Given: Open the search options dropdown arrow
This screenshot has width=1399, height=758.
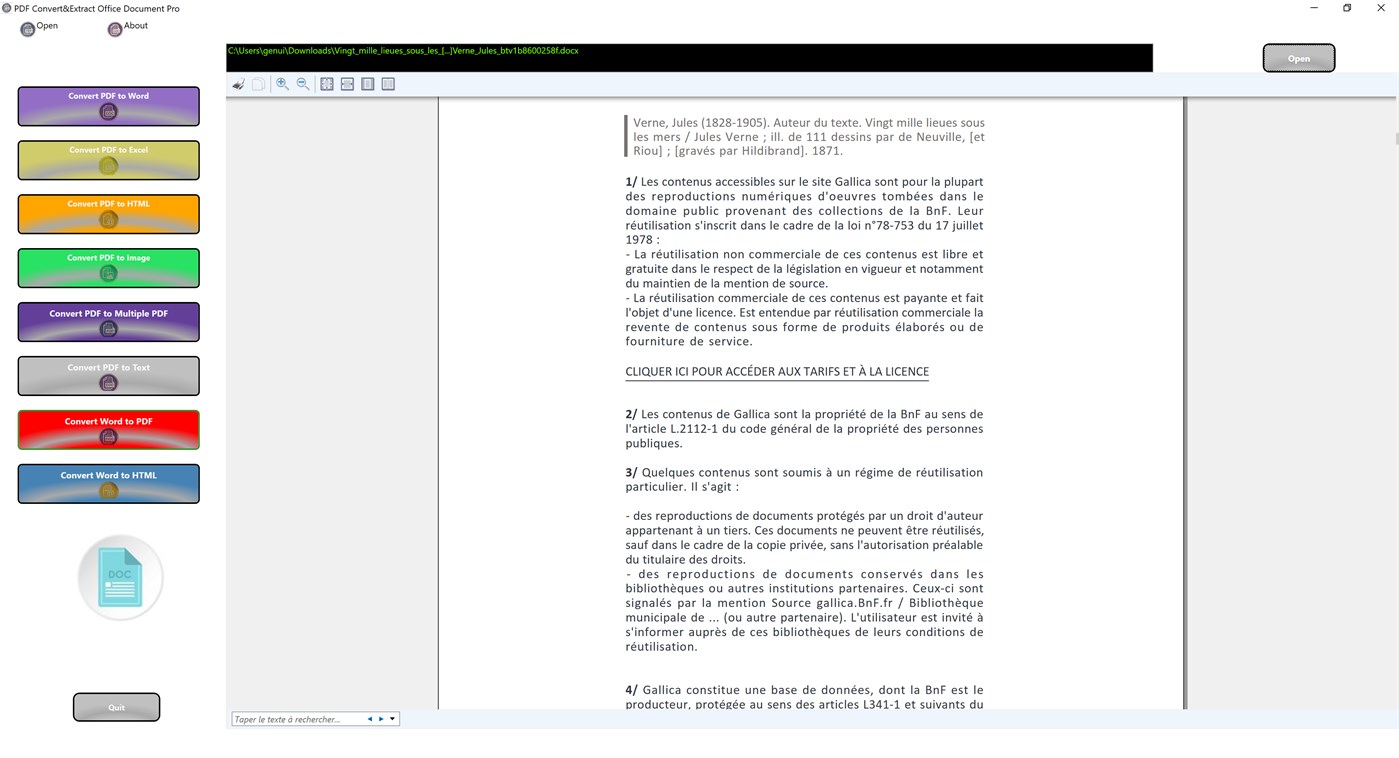Looking at the screenshot, I should (393, 718).
